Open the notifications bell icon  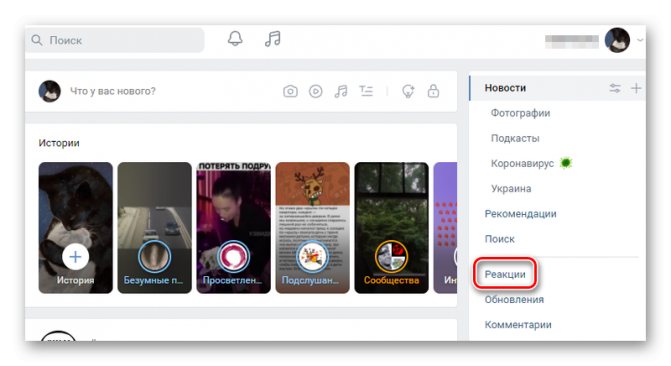click(235, 39)
